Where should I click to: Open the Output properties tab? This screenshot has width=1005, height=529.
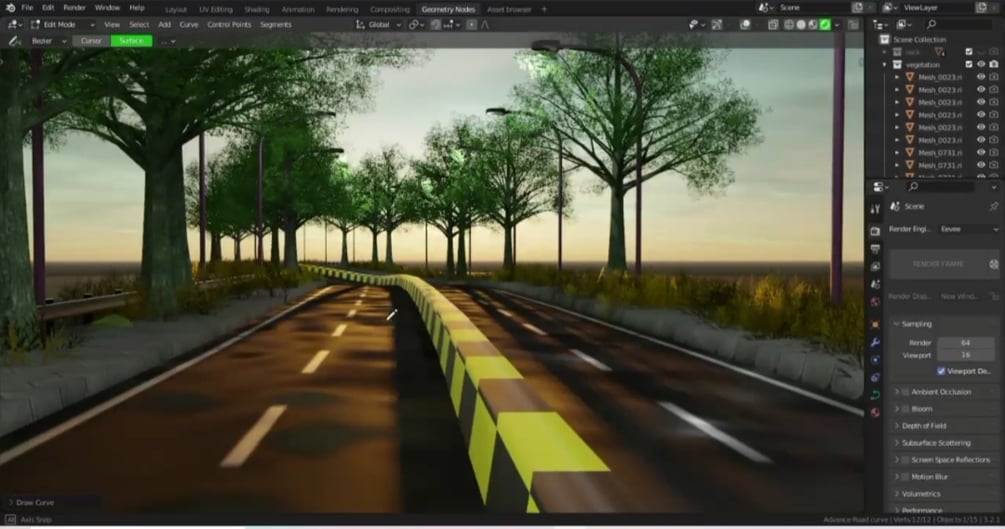point(875,249)
